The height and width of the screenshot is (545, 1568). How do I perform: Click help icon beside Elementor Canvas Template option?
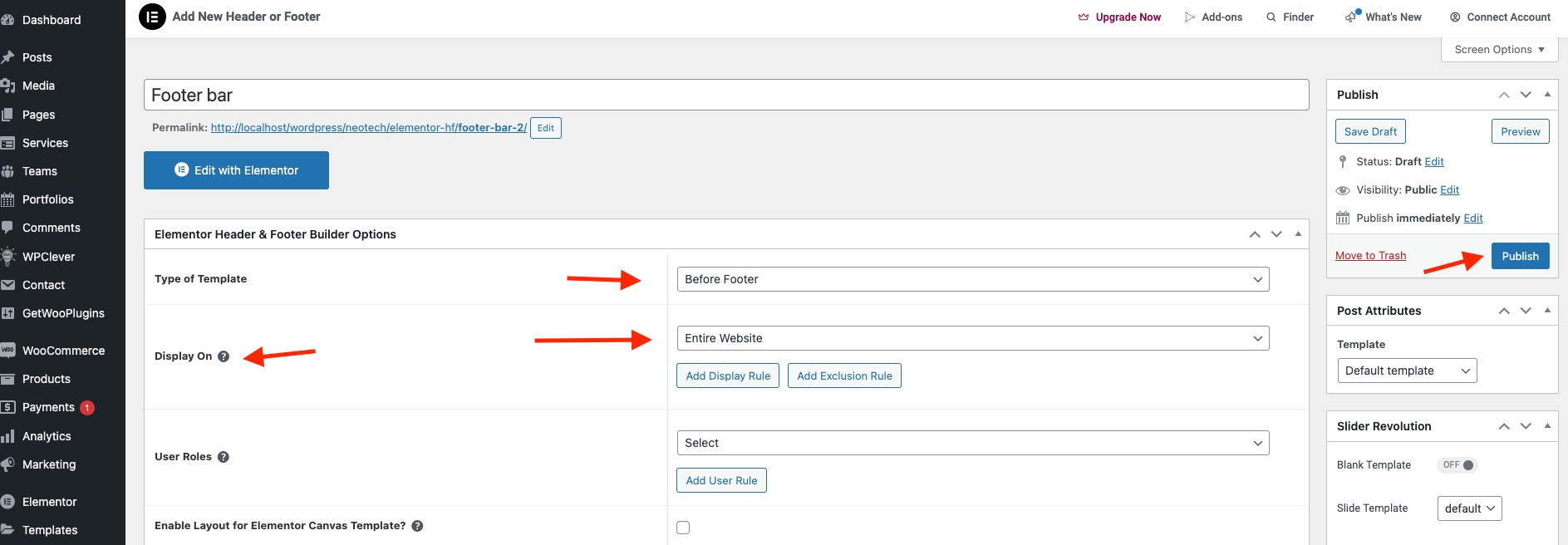click(x=417, y=526)
